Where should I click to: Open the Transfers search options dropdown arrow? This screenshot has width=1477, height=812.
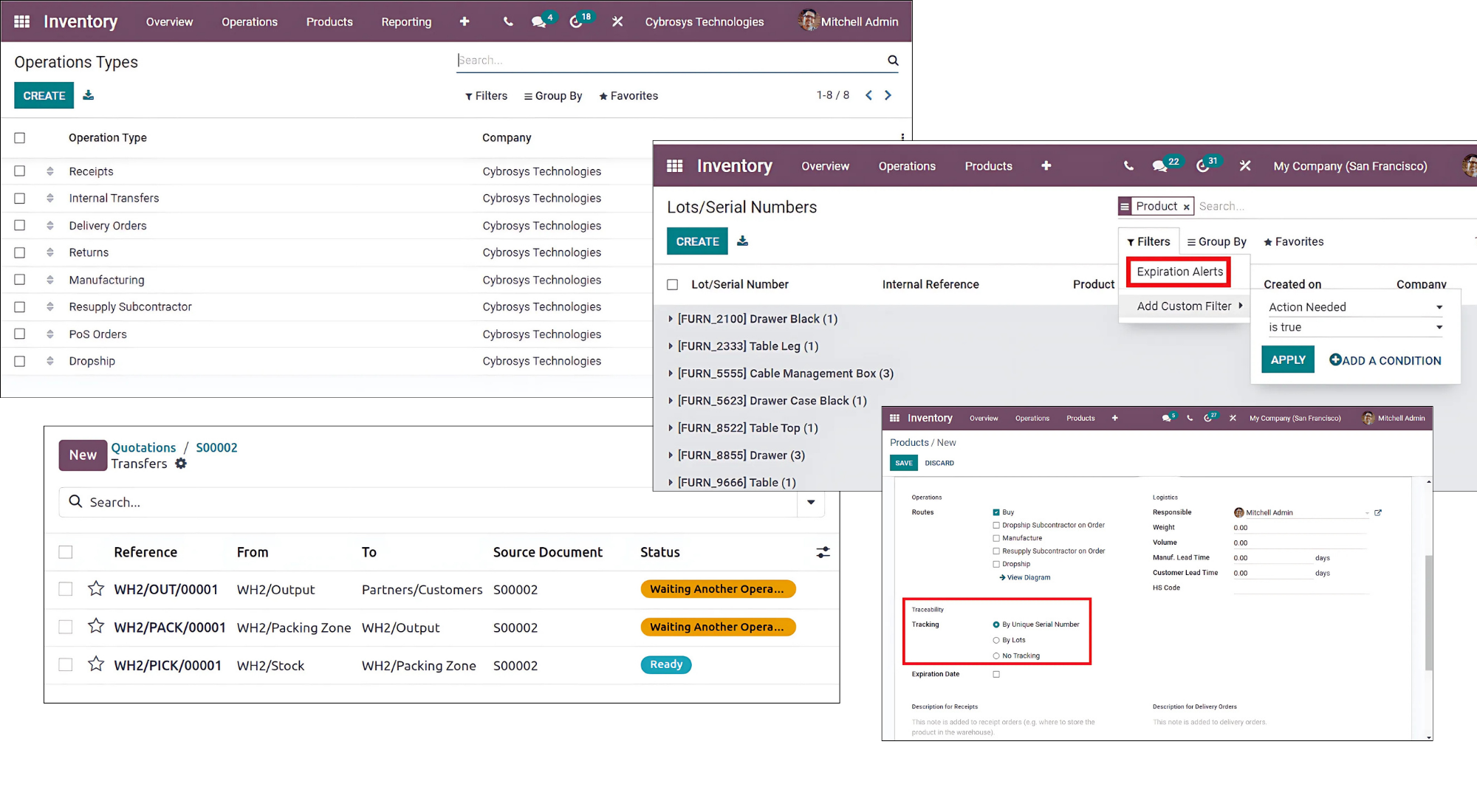coord(811,502)
